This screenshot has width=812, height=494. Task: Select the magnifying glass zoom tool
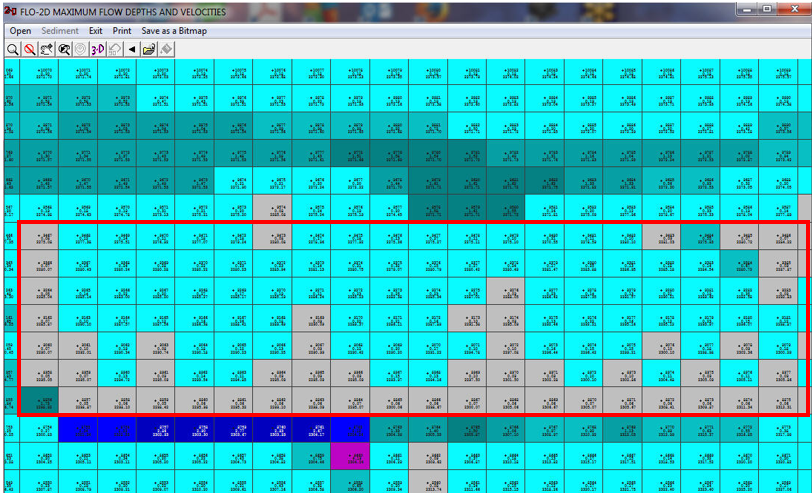click(x=13, y=49)
